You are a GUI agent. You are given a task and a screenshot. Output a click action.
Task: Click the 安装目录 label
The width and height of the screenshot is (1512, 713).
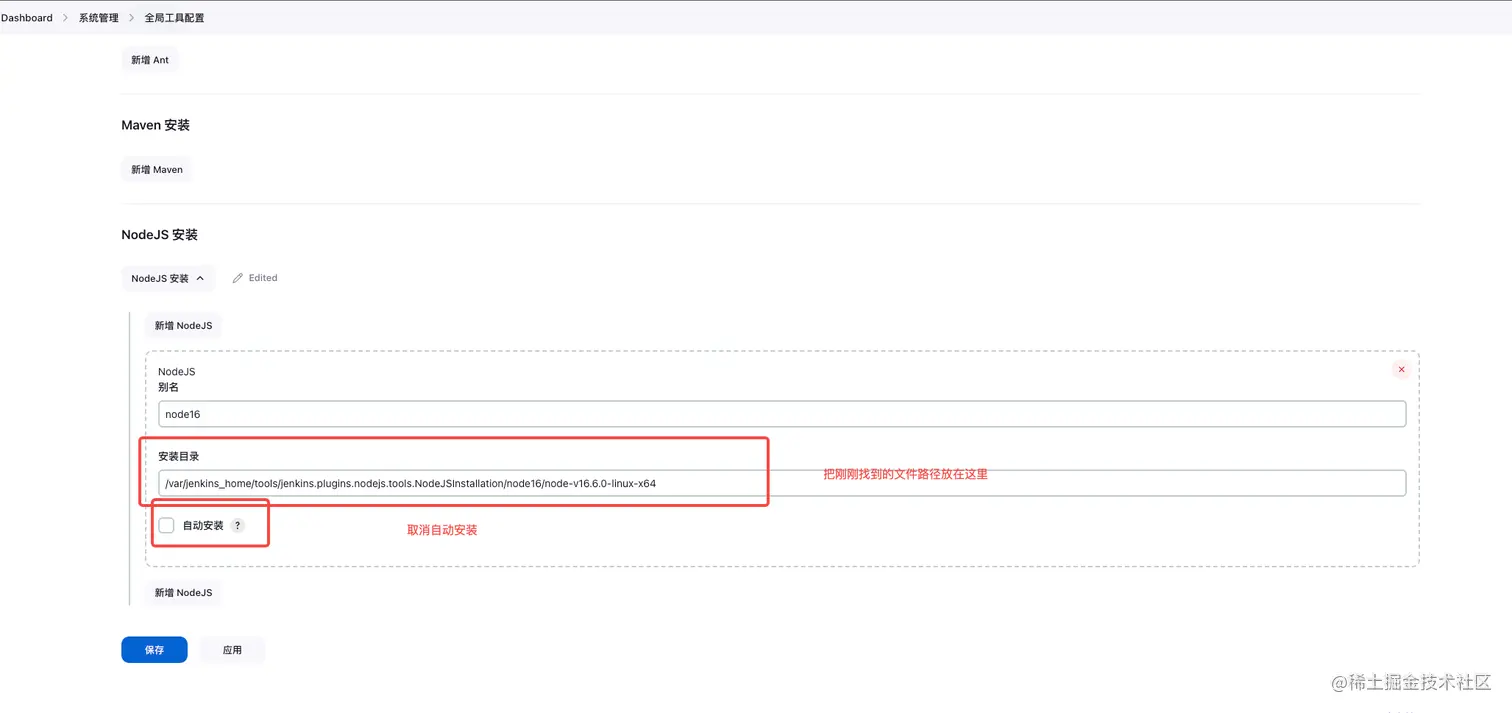[x=179, y=456]
